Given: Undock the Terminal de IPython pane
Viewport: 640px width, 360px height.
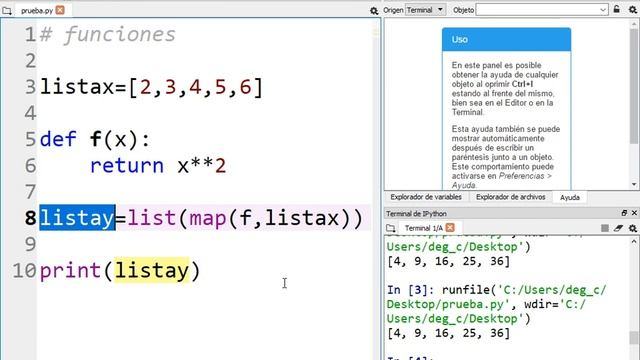Looking at the screenshot, I should tap(624, 213).
